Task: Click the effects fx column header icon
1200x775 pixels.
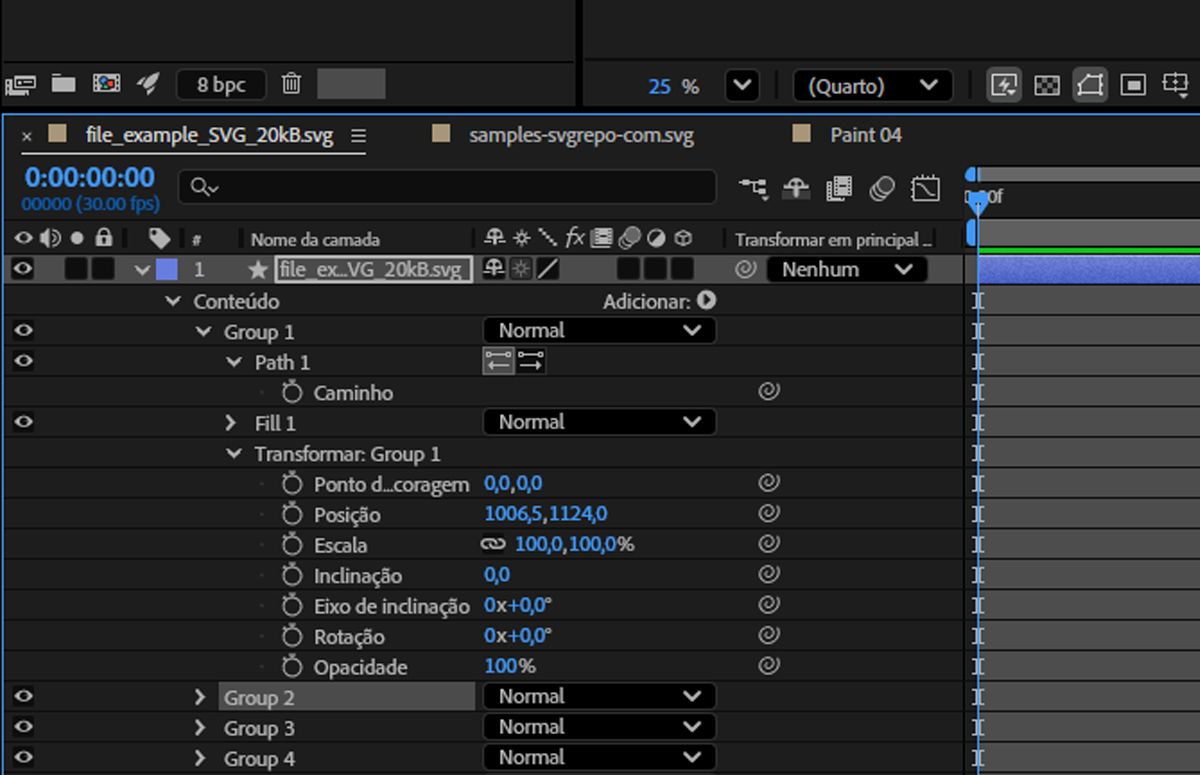Action: tap(574, 238)
